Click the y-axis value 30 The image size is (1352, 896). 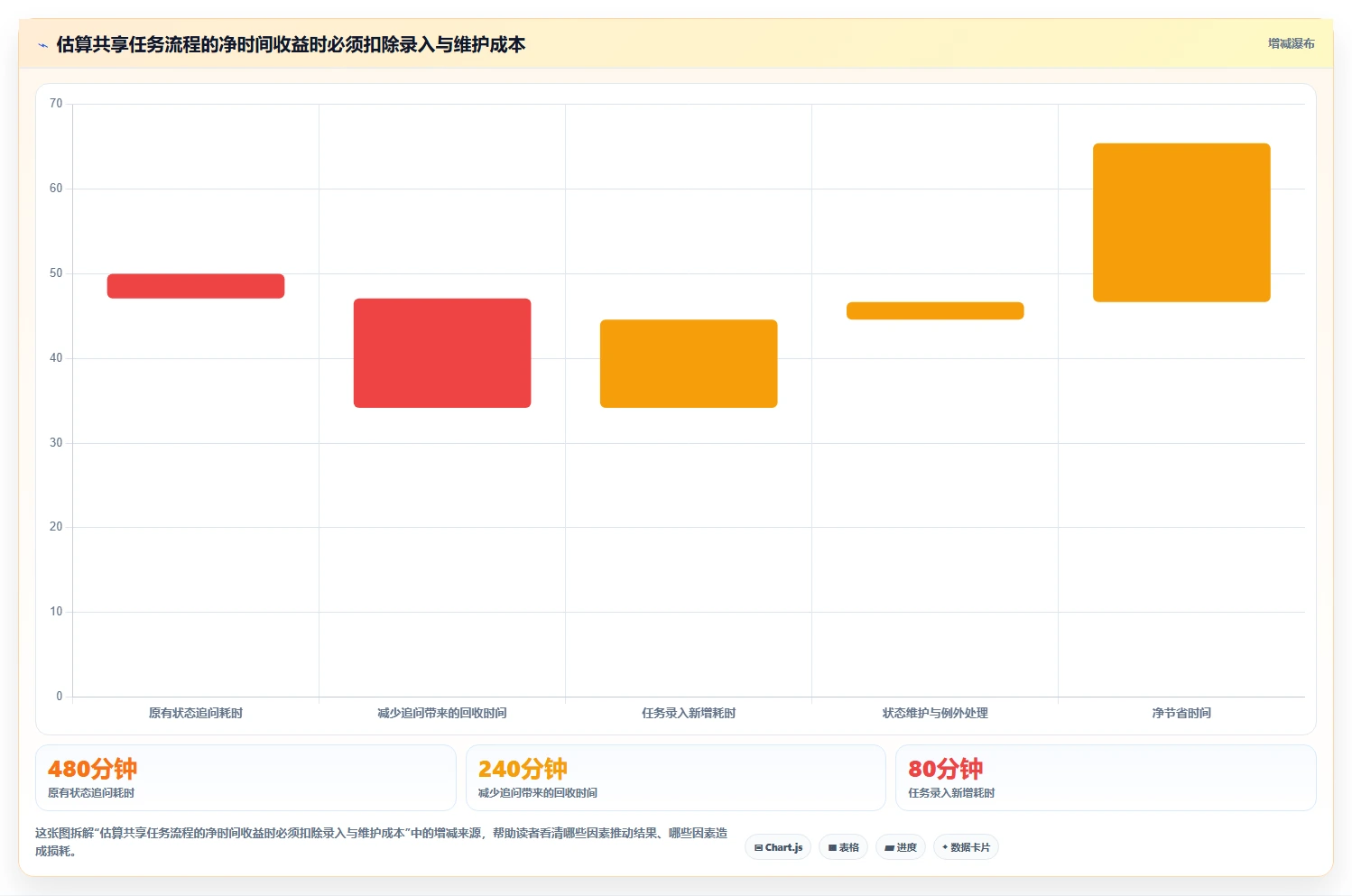click(x=56, y=443)
